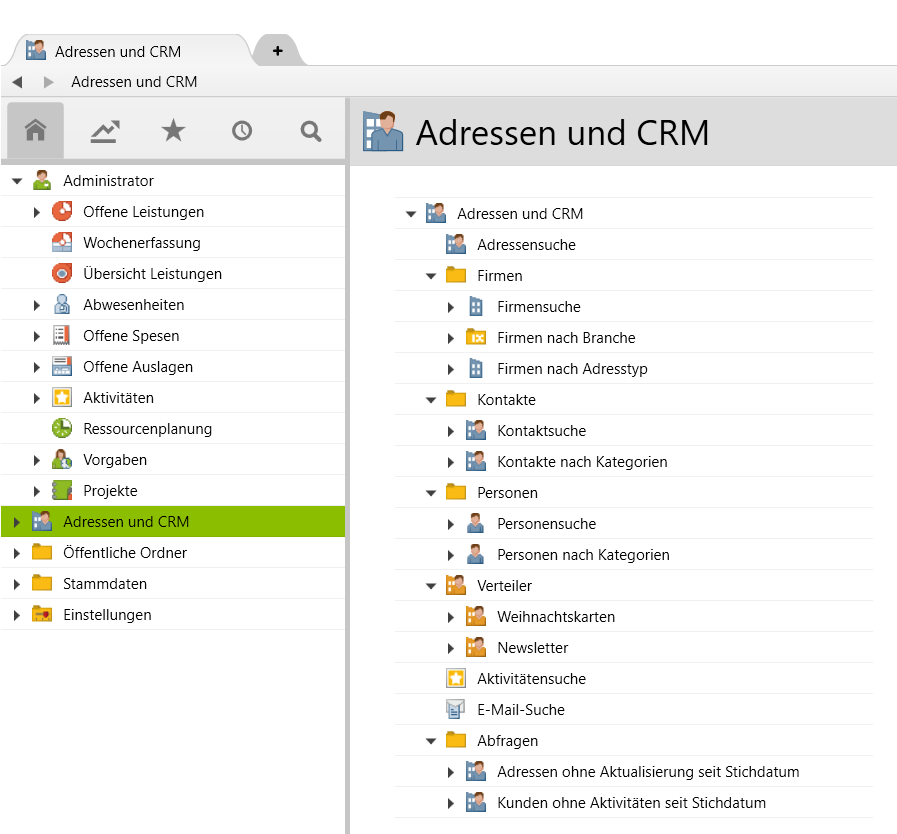Screen dimensions: 897x834
Task: Expand the Newsletter node
Action: click(451, 648)
